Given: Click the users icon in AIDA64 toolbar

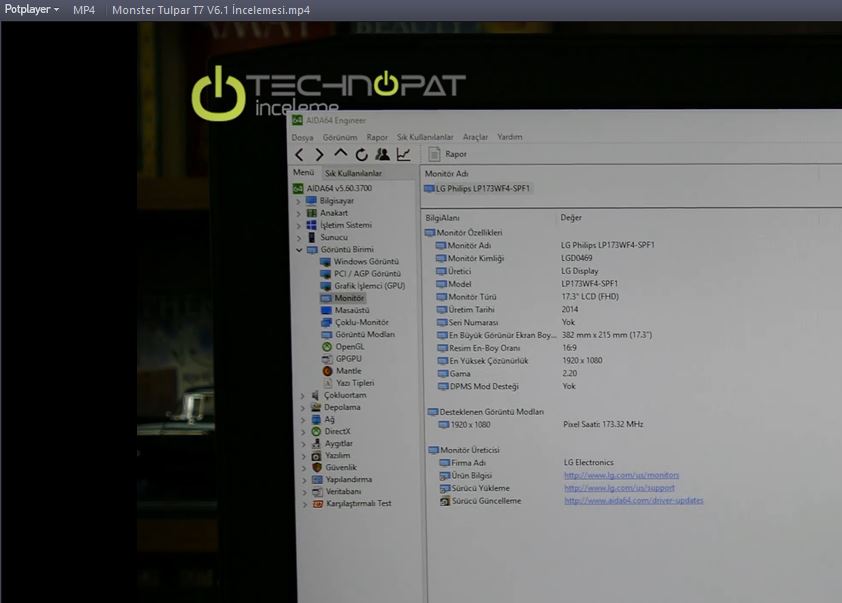Looking at the screenshot, I should (x=382, y=155).
